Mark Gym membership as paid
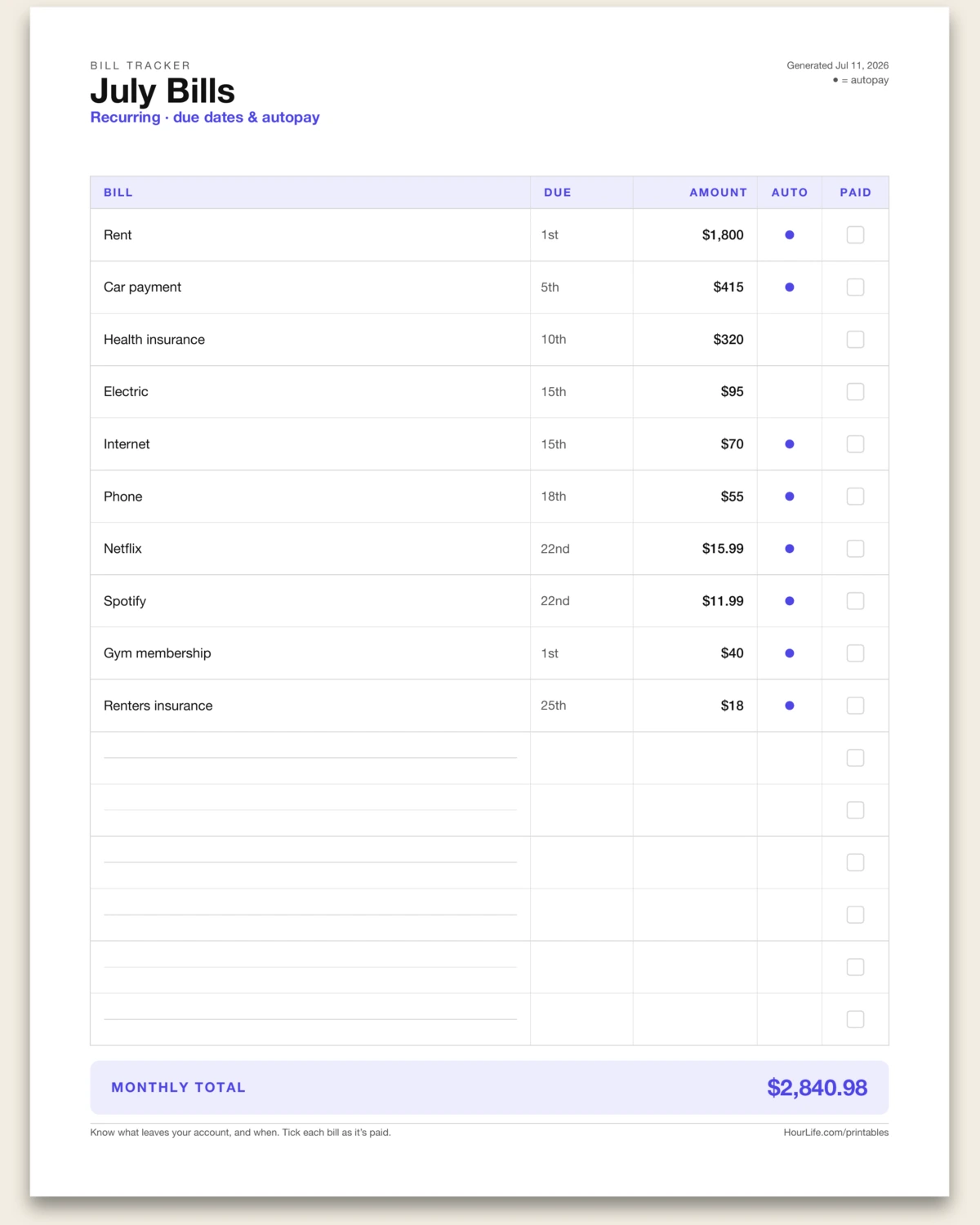The height and width of the screenshot is (1225, 980). click(855, 653)
